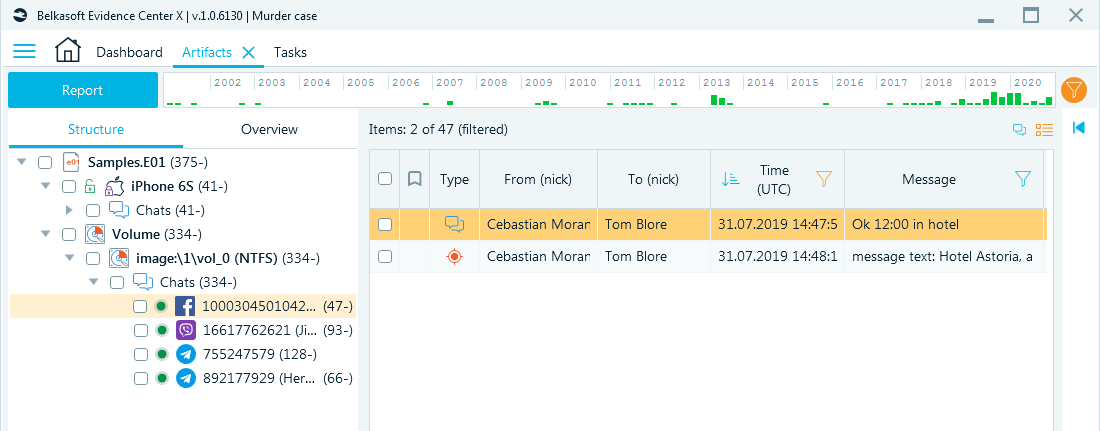Open the Overview tab
Screen dimensions: 1100x431
269,129
